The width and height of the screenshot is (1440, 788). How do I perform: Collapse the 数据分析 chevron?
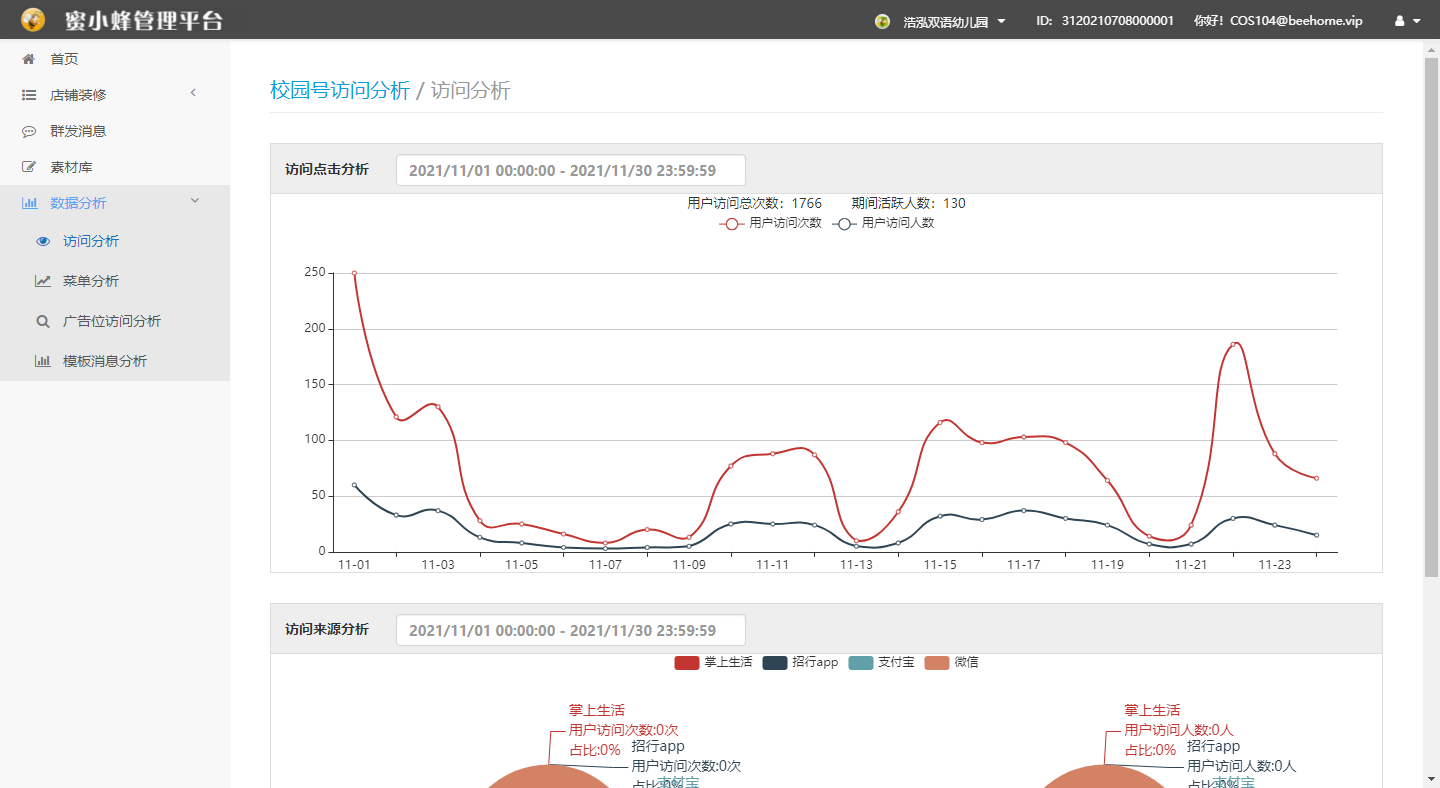click(x=195, y=201)
